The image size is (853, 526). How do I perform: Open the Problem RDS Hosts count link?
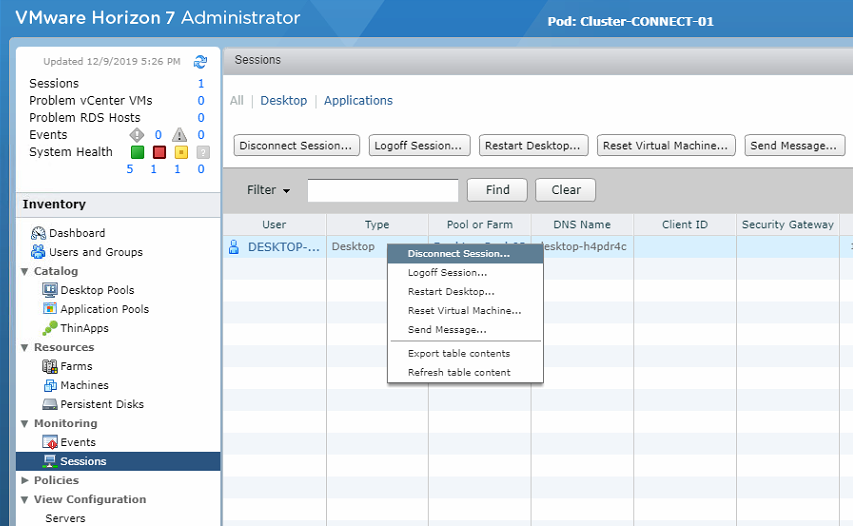[x=201, y=117]
